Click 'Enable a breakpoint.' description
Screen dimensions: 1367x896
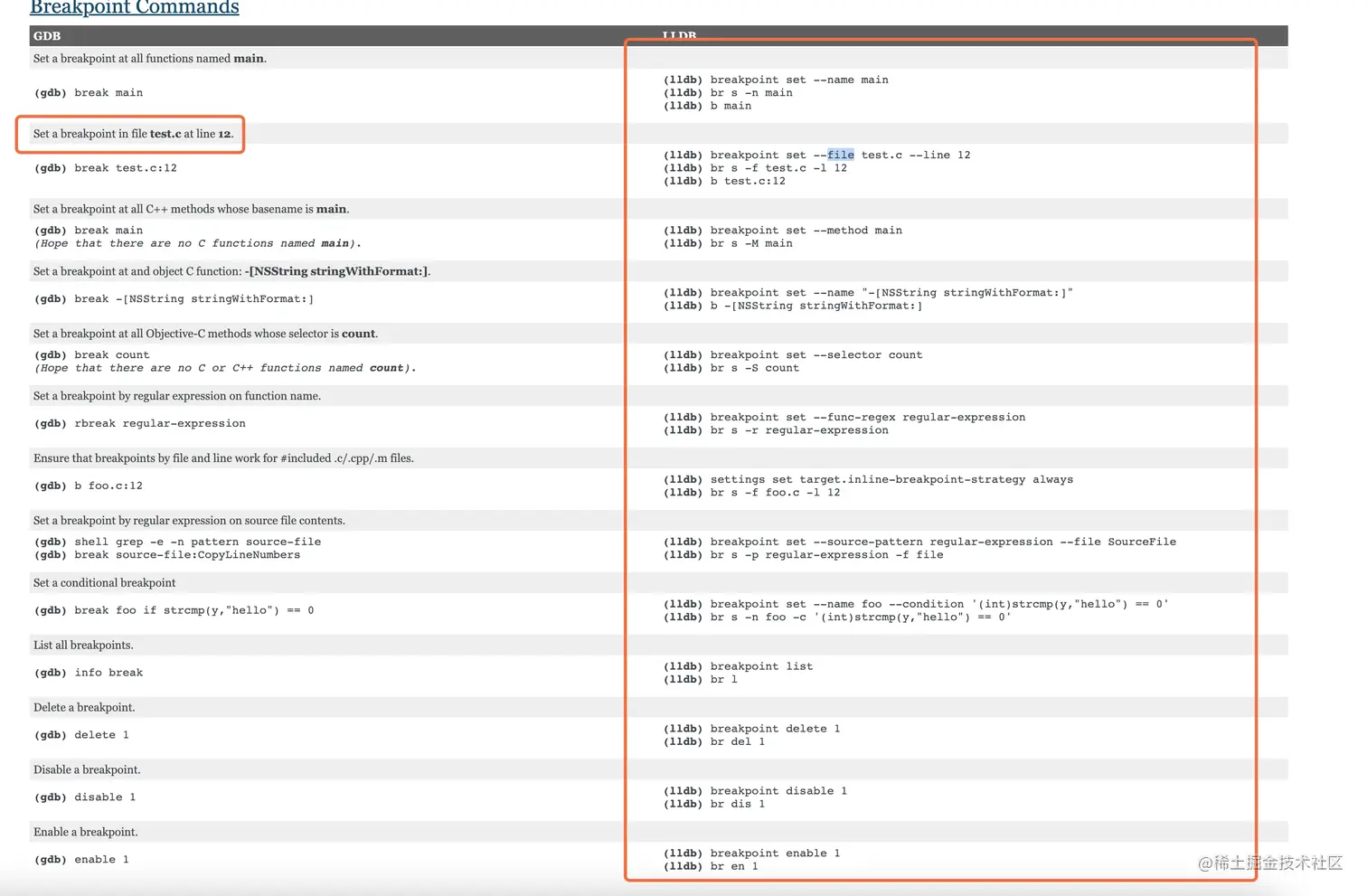point(86,833)
